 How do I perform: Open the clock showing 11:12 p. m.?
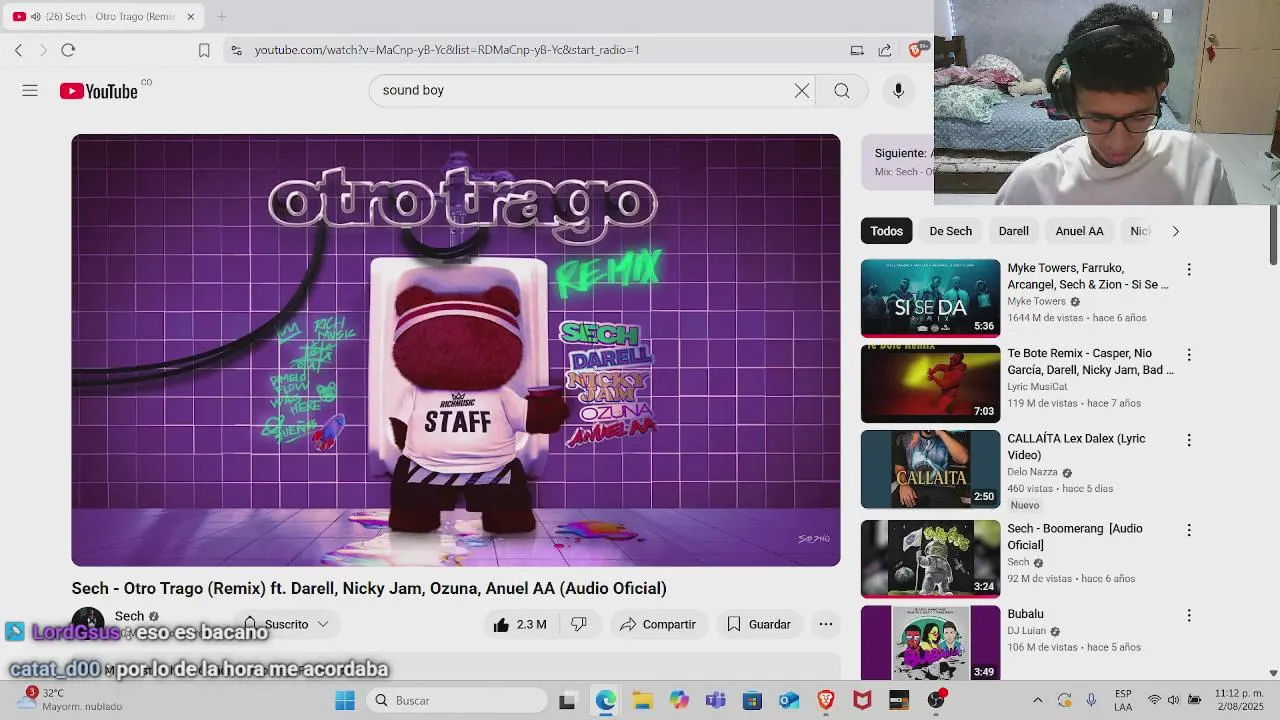[1239, 700]
